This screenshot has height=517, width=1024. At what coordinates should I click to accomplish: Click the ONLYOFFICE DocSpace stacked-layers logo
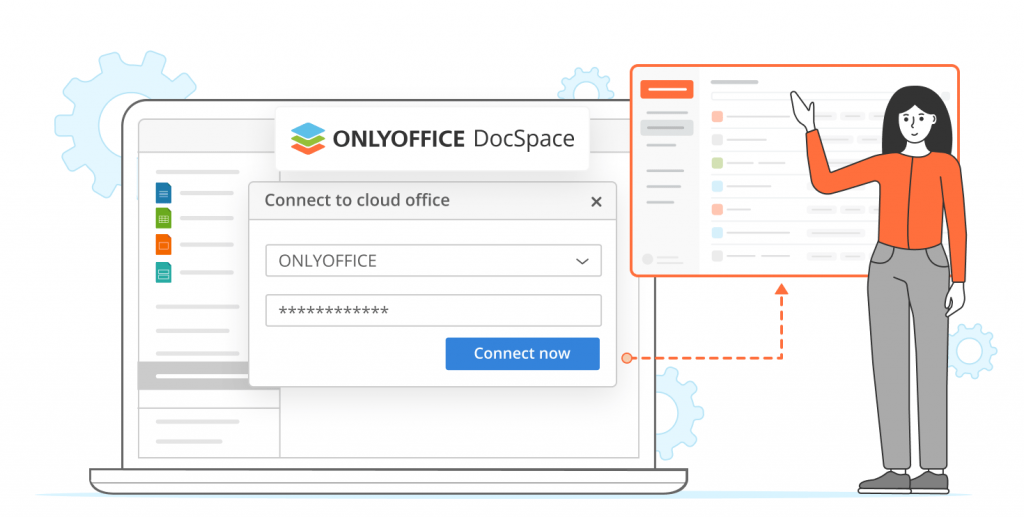tap(308, 138)
